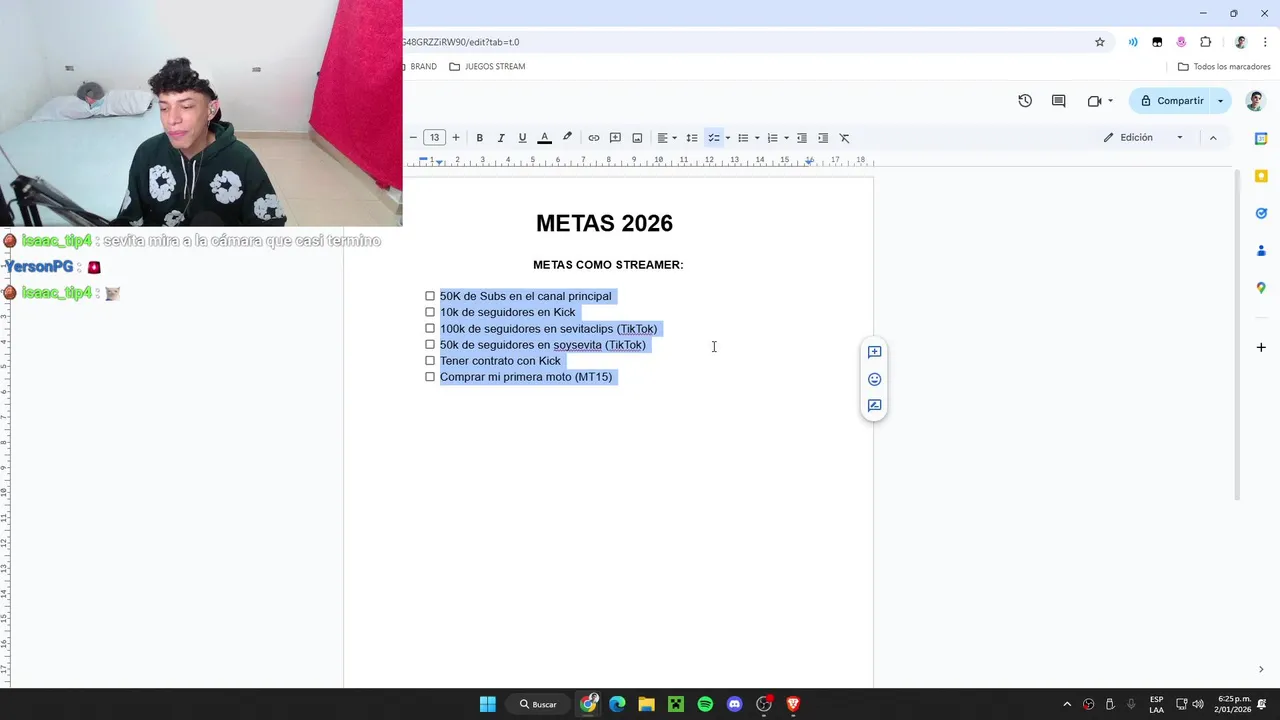1280x720 pixels.
Task: Open the highlight color tool
Action: click(x=567, y=138)
